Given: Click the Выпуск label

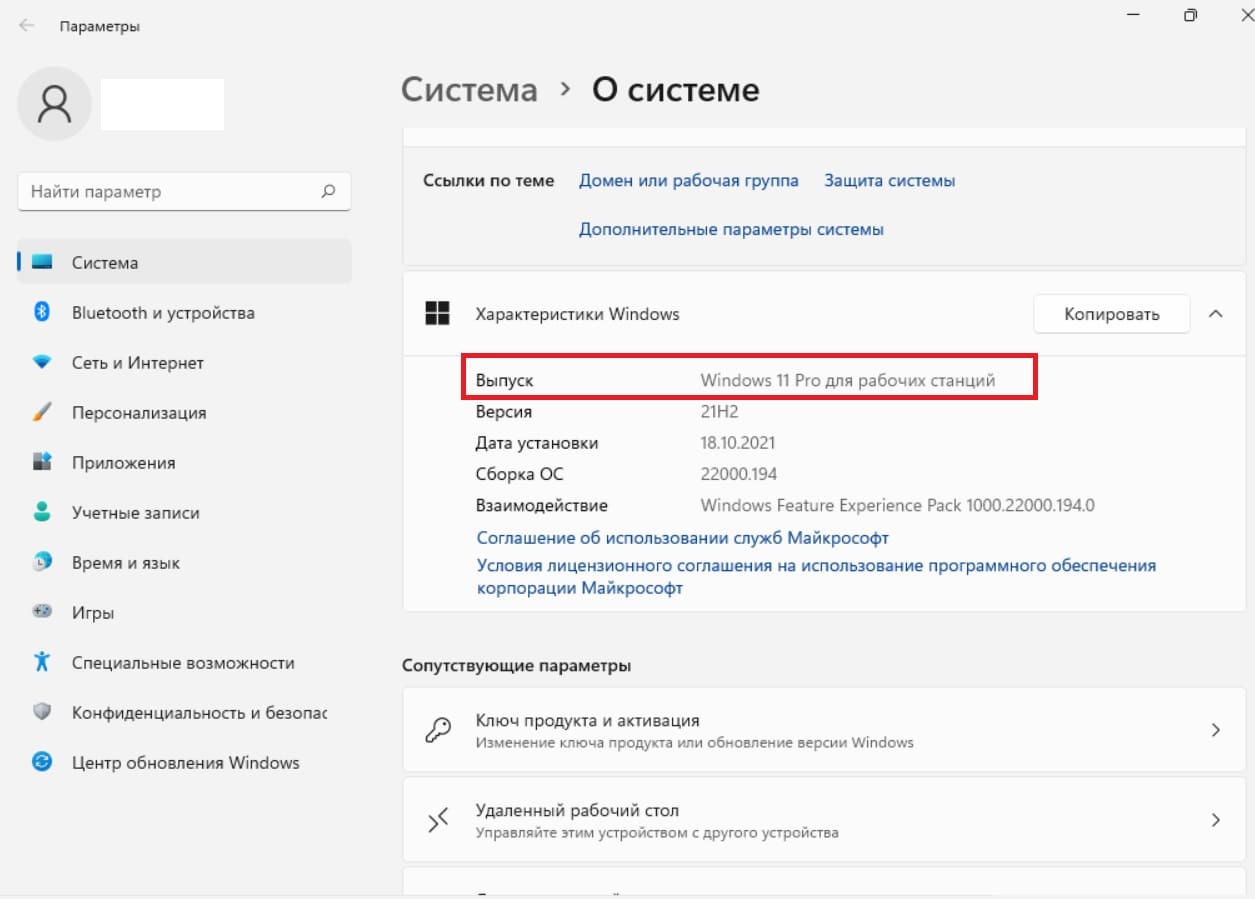Looking at the screenshot, I should (505, 381).
